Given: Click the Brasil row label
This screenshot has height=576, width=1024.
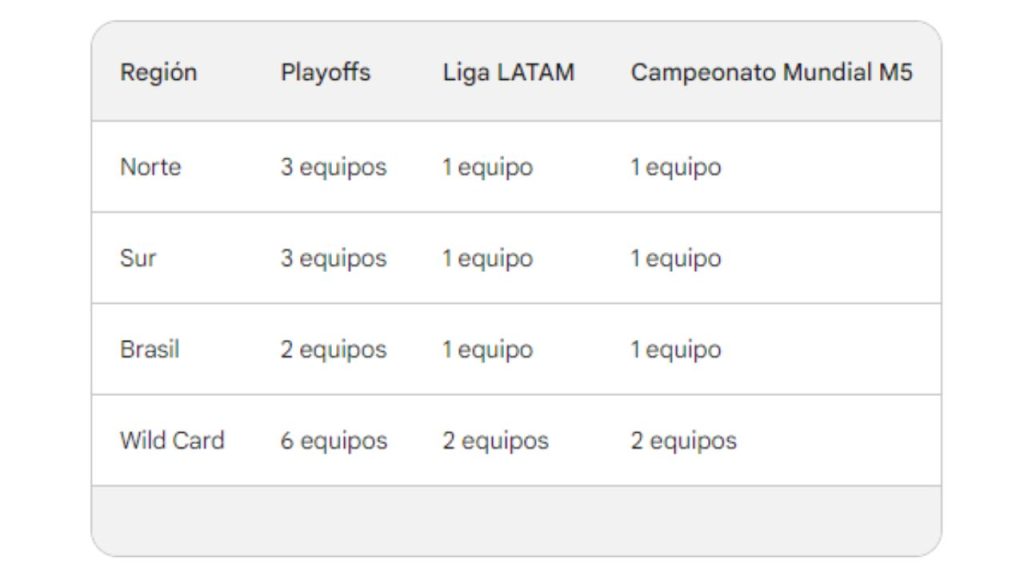Looking at the screenshot, I should [150, 350].
